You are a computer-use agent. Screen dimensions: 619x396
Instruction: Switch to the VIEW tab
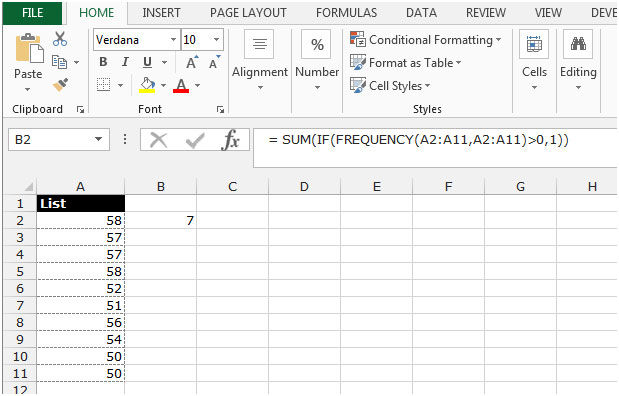point(548,13)
